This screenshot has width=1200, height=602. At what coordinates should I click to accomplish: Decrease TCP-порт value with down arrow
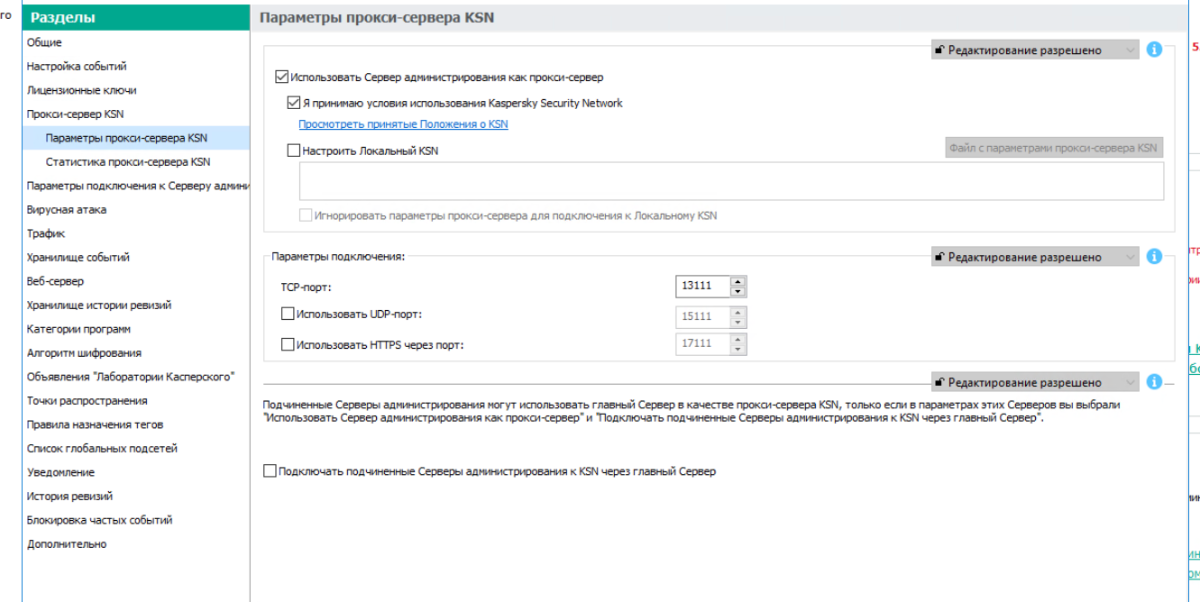pyautogui.click(x=738, y=291)
